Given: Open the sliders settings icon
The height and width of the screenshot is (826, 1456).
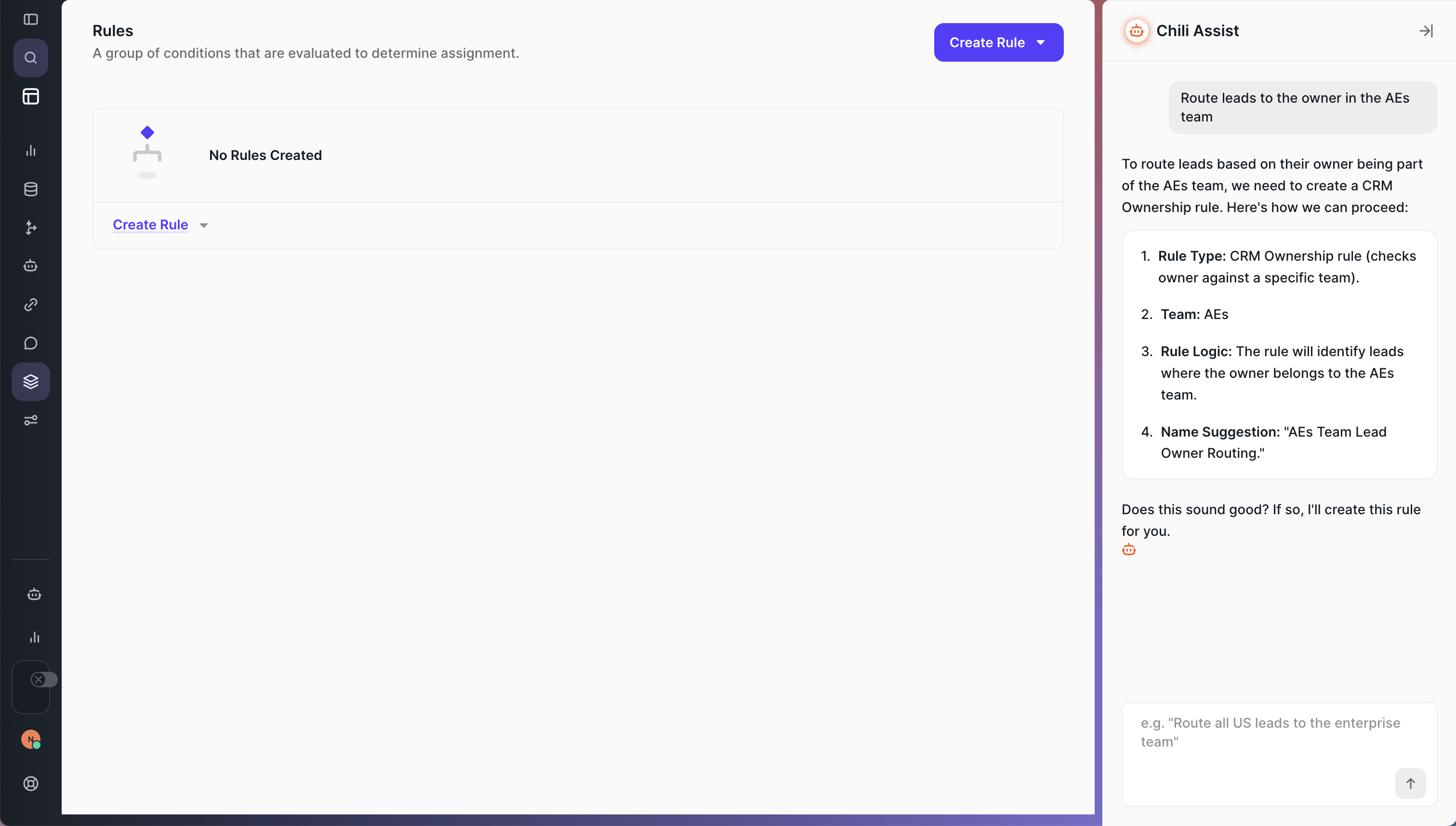Looking at the screenshot, I should 31,420.
